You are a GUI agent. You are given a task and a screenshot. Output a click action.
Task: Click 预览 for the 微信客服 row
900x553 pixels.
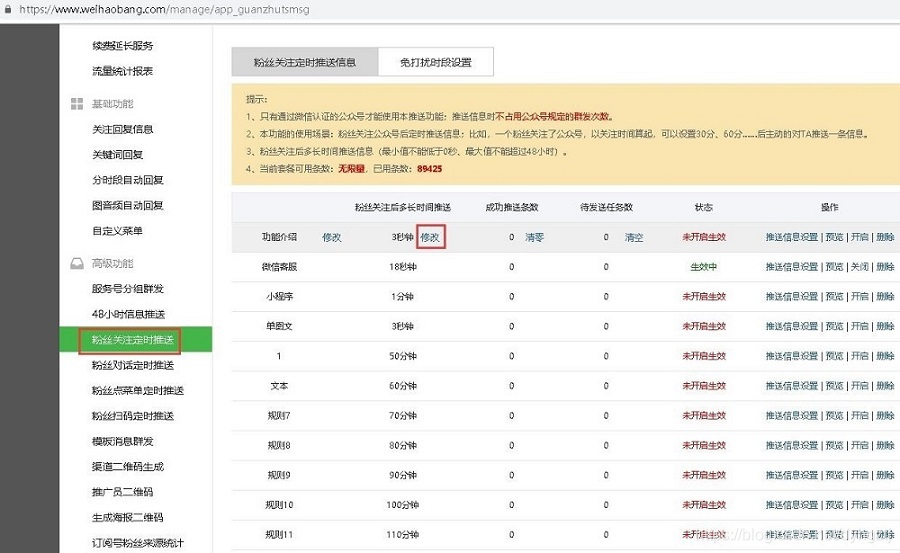click(x=835, y=267)
